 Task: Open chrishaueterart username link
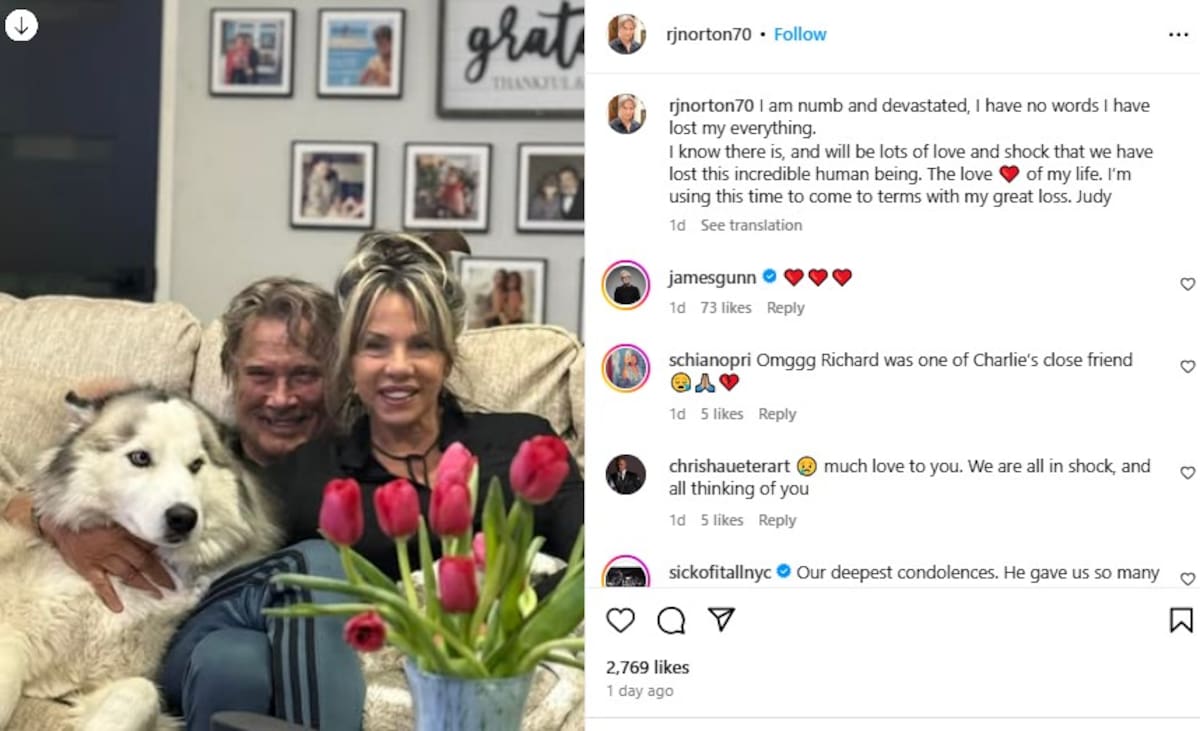pyautogui.click(x=729, y=466)
